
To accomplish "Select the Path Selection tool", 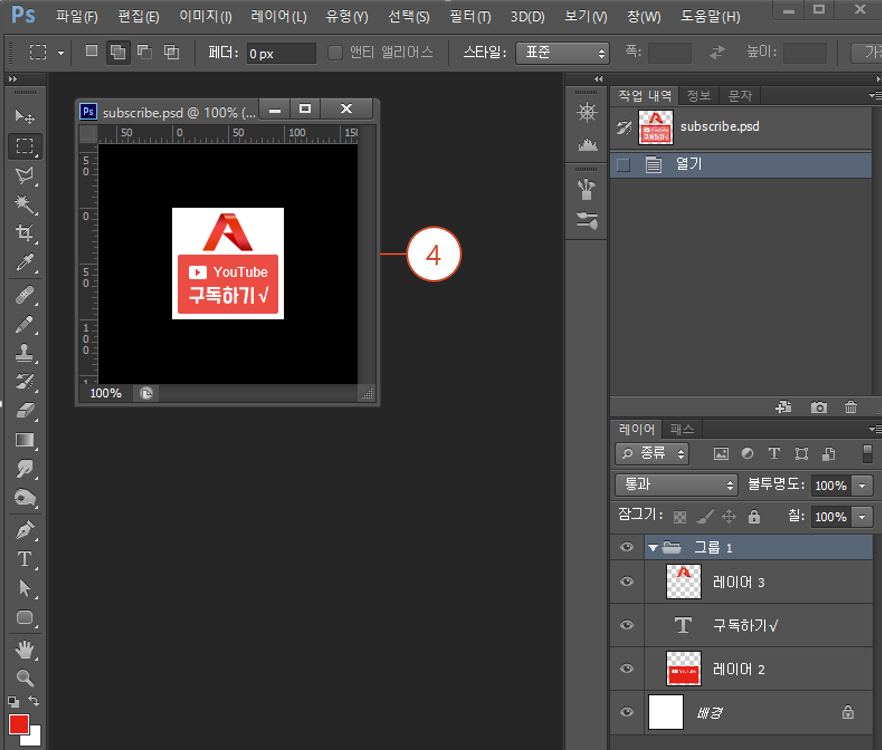I will click(24, 588).
